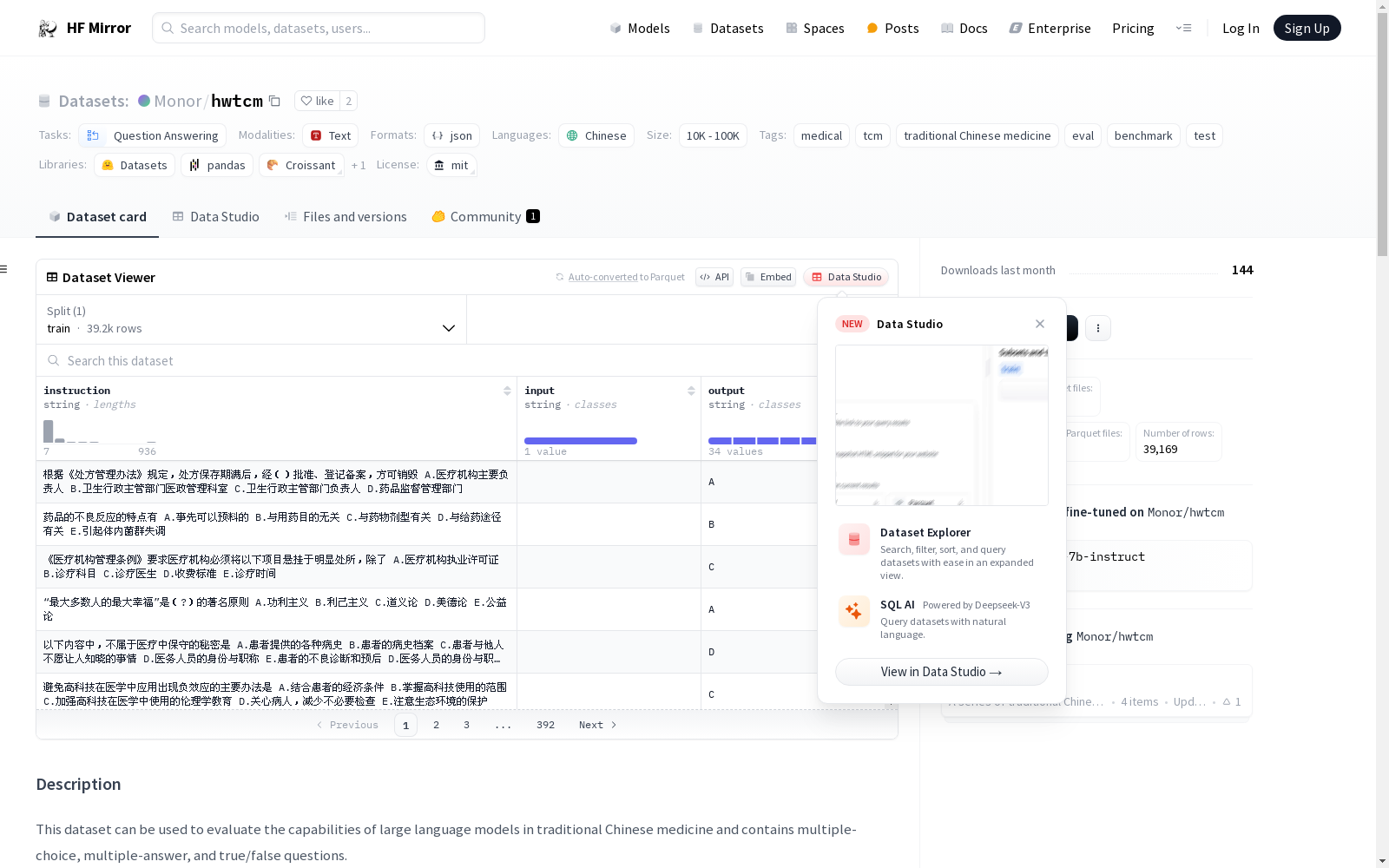Focus the main search models field
The height and width of the screenshot is (868, 1389).
pos(319,28)
